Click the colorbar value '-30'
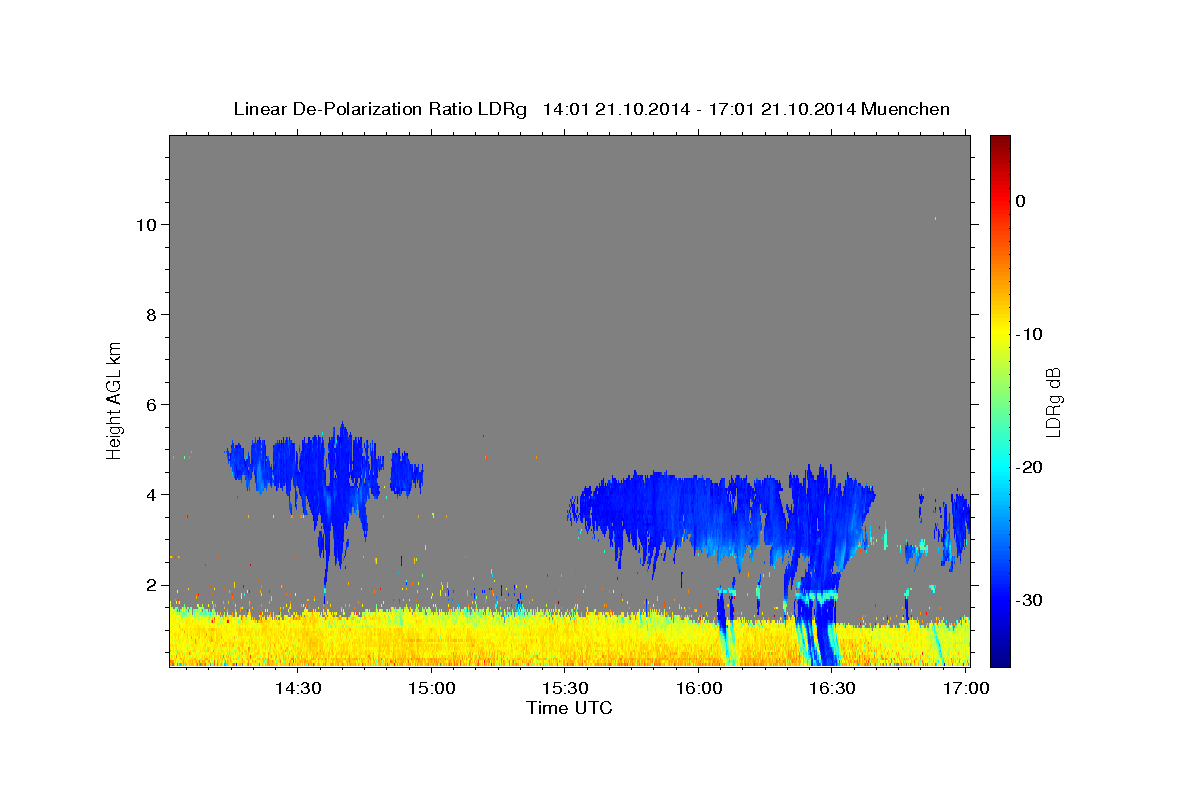This screenshot has width=1200, height=800. tap(1029, 600)
